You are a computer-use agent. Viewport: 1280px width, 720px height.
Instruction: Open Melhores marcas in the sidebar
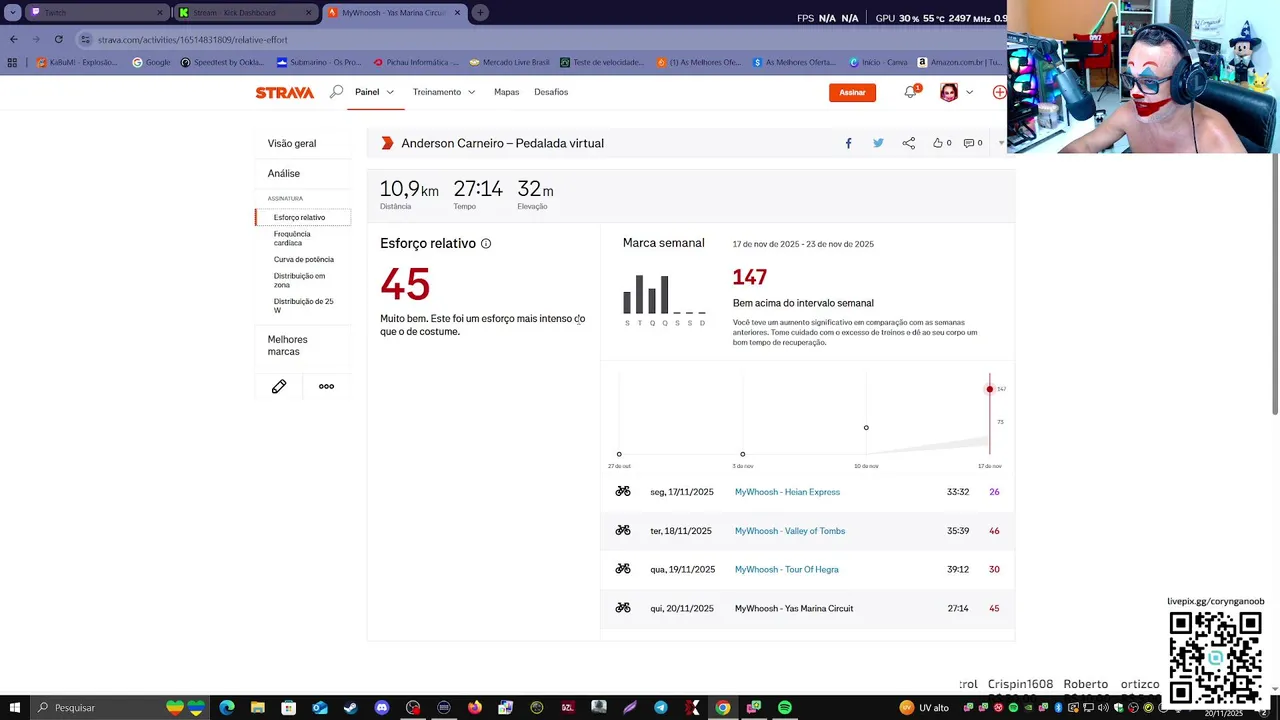[288, 345]
